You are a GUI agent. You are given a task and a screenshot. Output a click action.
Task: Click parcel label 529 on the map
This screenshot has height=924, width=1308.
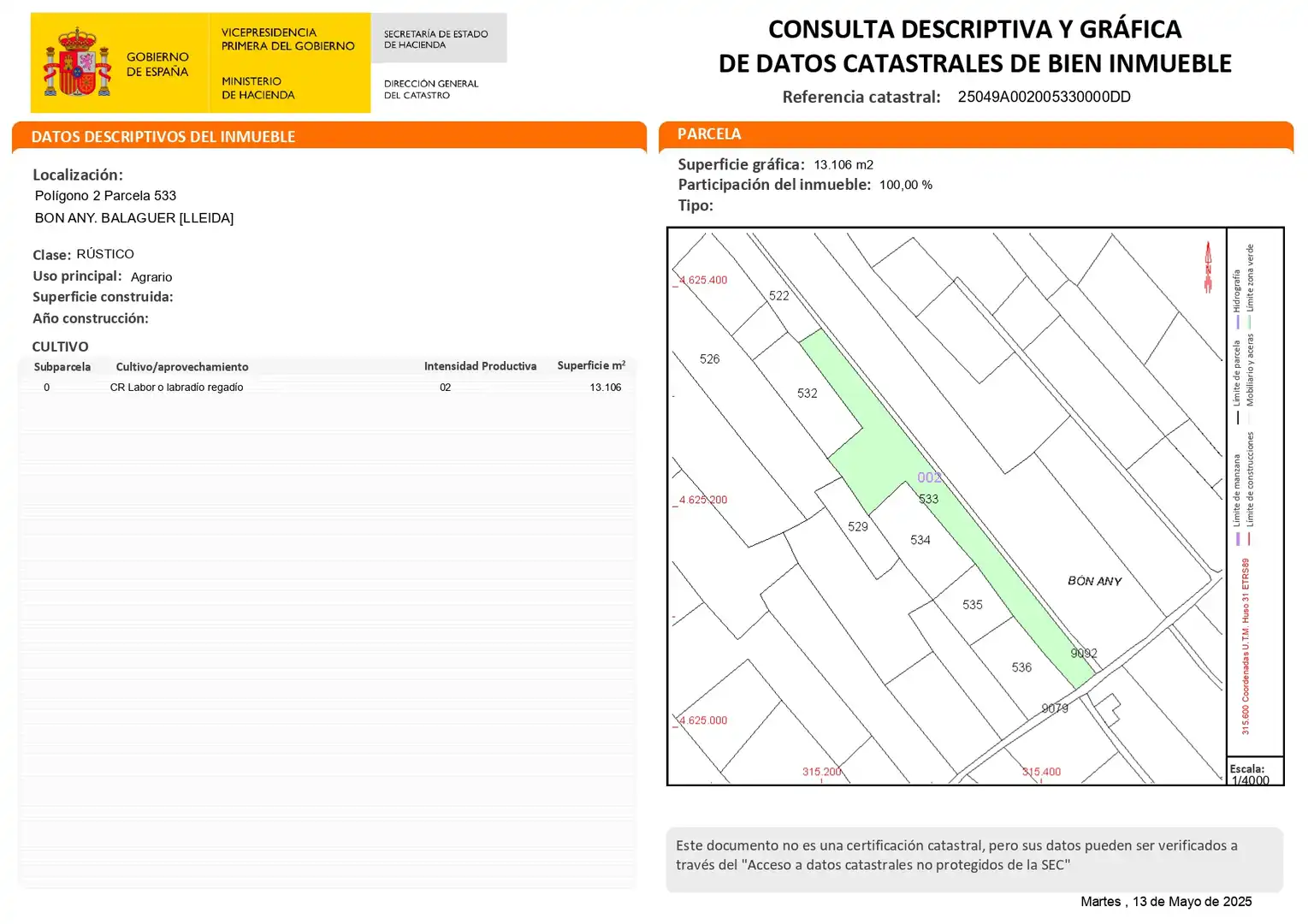click(x=857, y=527)
